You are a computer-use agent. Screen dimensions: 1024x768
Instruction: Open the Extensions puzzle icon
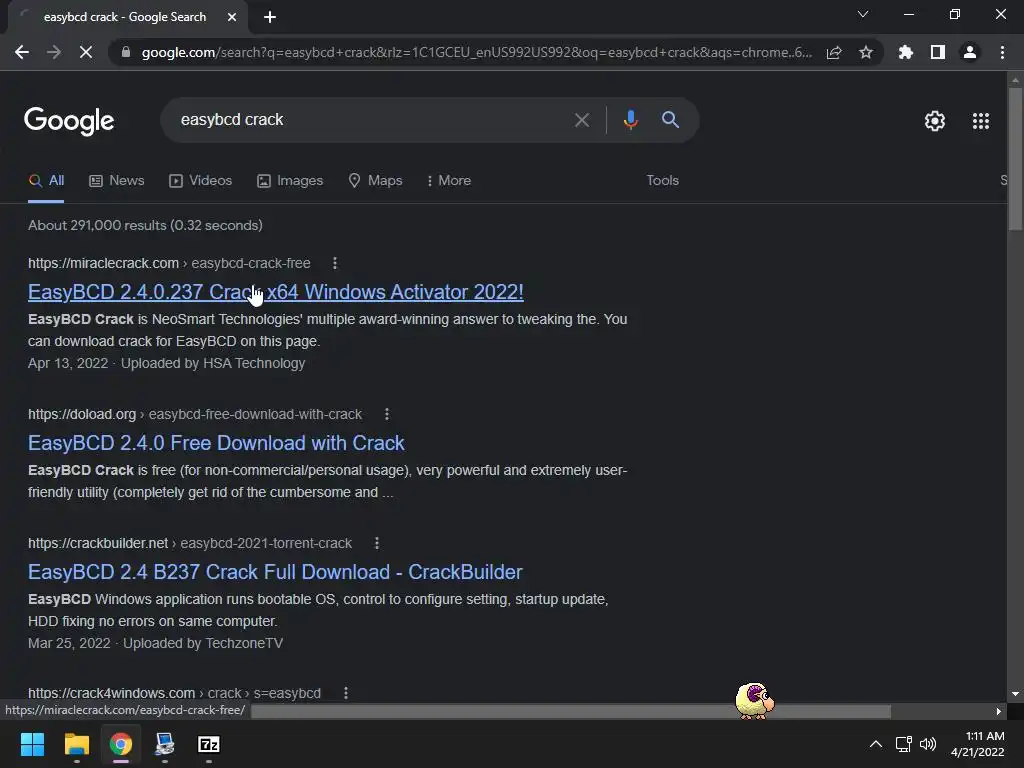click(x=906, y=52)
